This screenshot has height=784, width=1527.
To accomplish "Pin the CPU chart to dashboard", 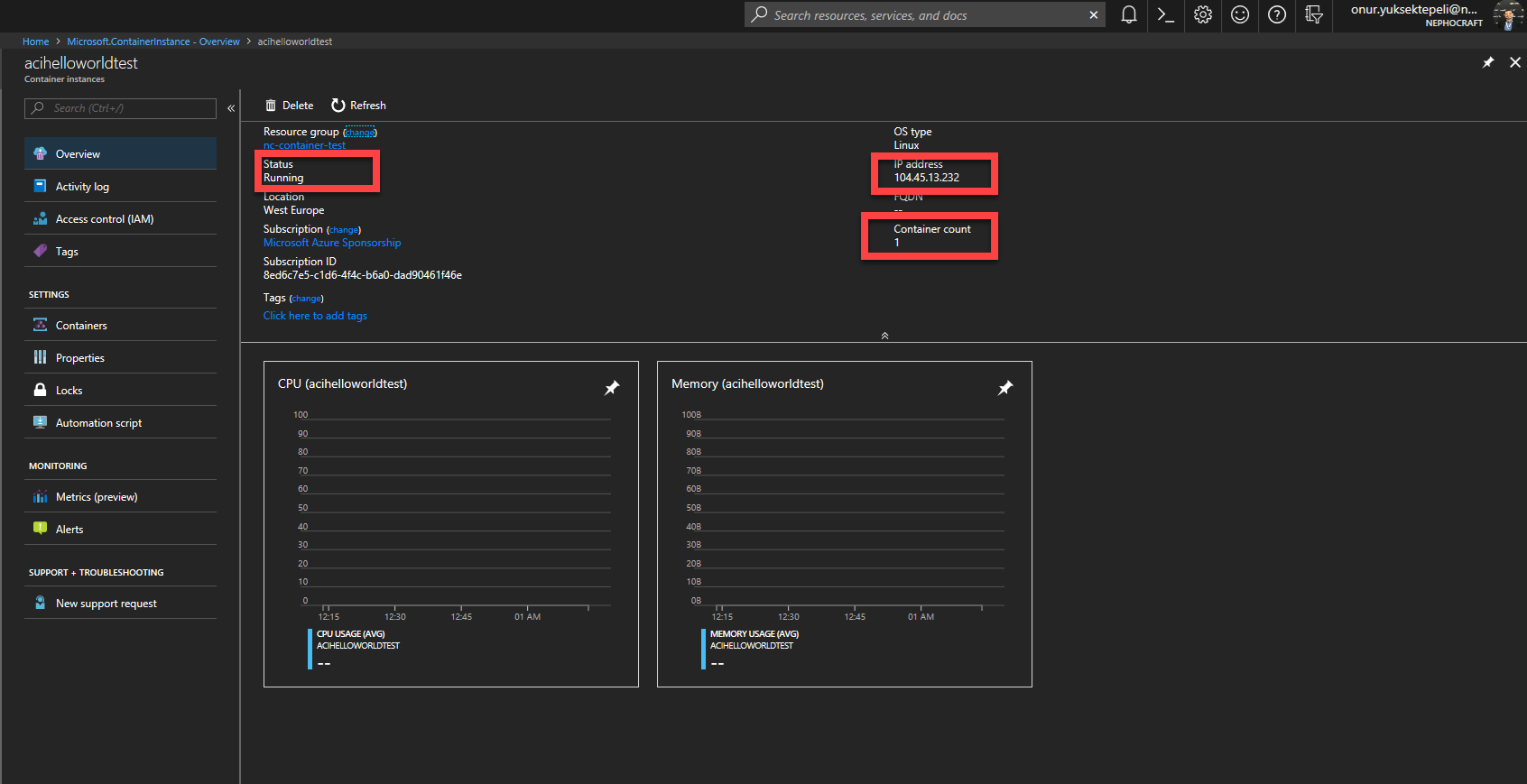I will click(x=612, y=388).
